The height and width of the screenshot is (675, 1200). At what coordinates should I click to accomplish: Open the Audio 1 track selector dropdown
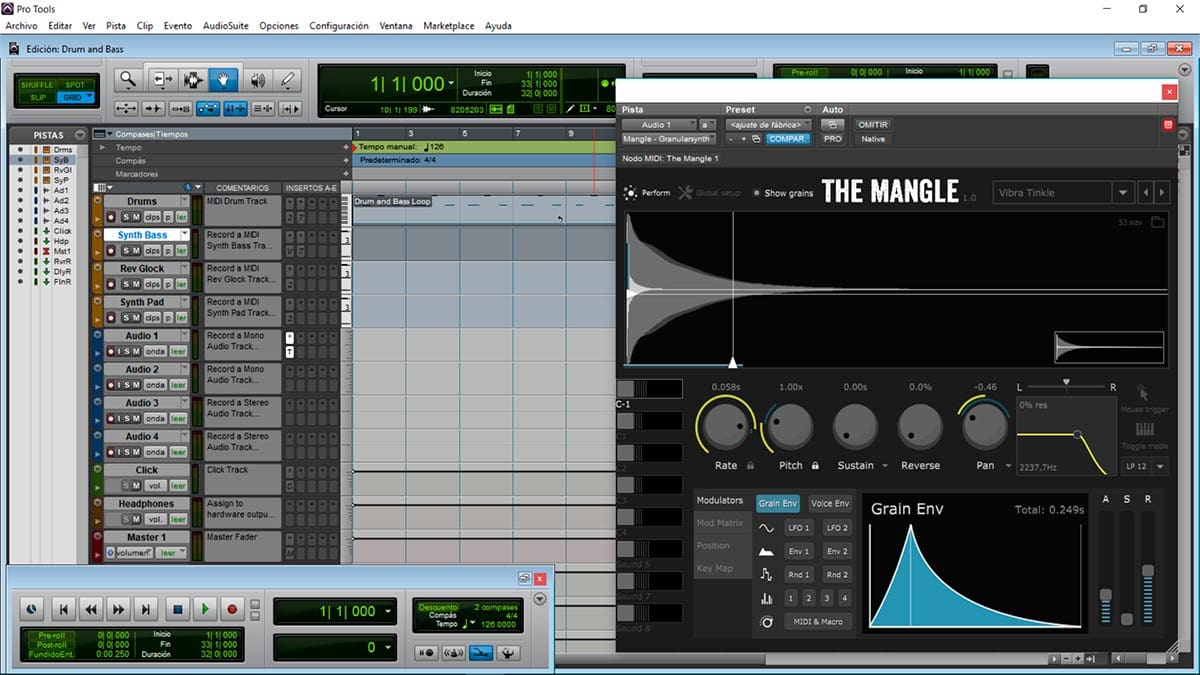click(659, 125)
